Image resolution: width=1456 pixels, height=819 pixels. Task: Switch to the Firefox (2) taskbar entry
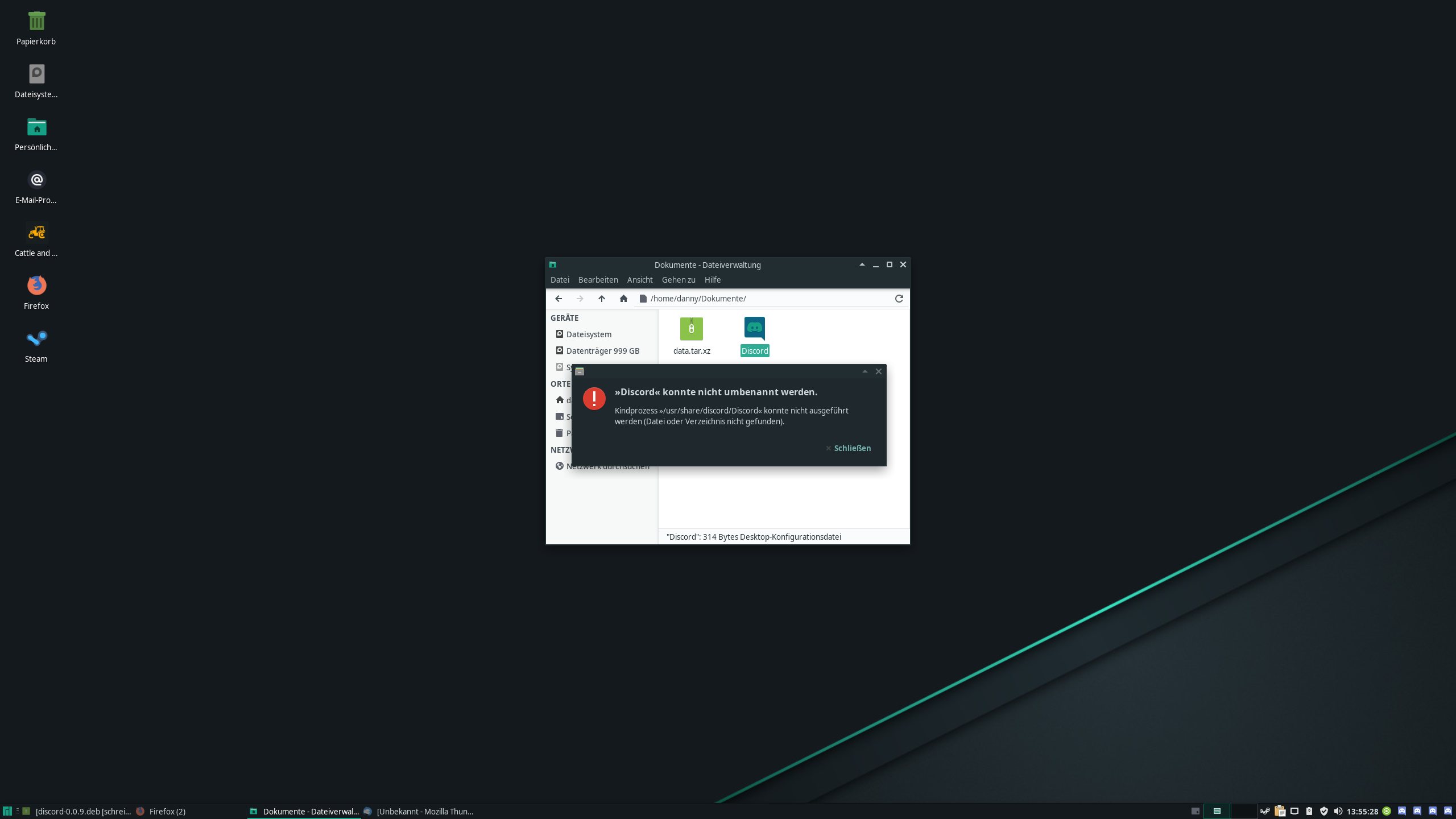click(x=167, y=812)
